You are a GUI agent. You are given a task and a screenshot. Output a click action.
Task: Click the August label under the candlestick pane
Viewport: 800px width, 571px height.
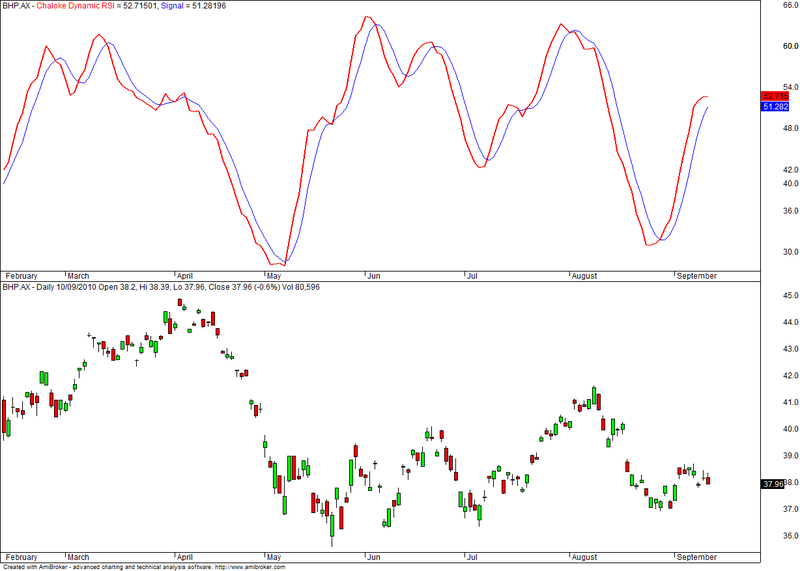[x=584, y=557]
